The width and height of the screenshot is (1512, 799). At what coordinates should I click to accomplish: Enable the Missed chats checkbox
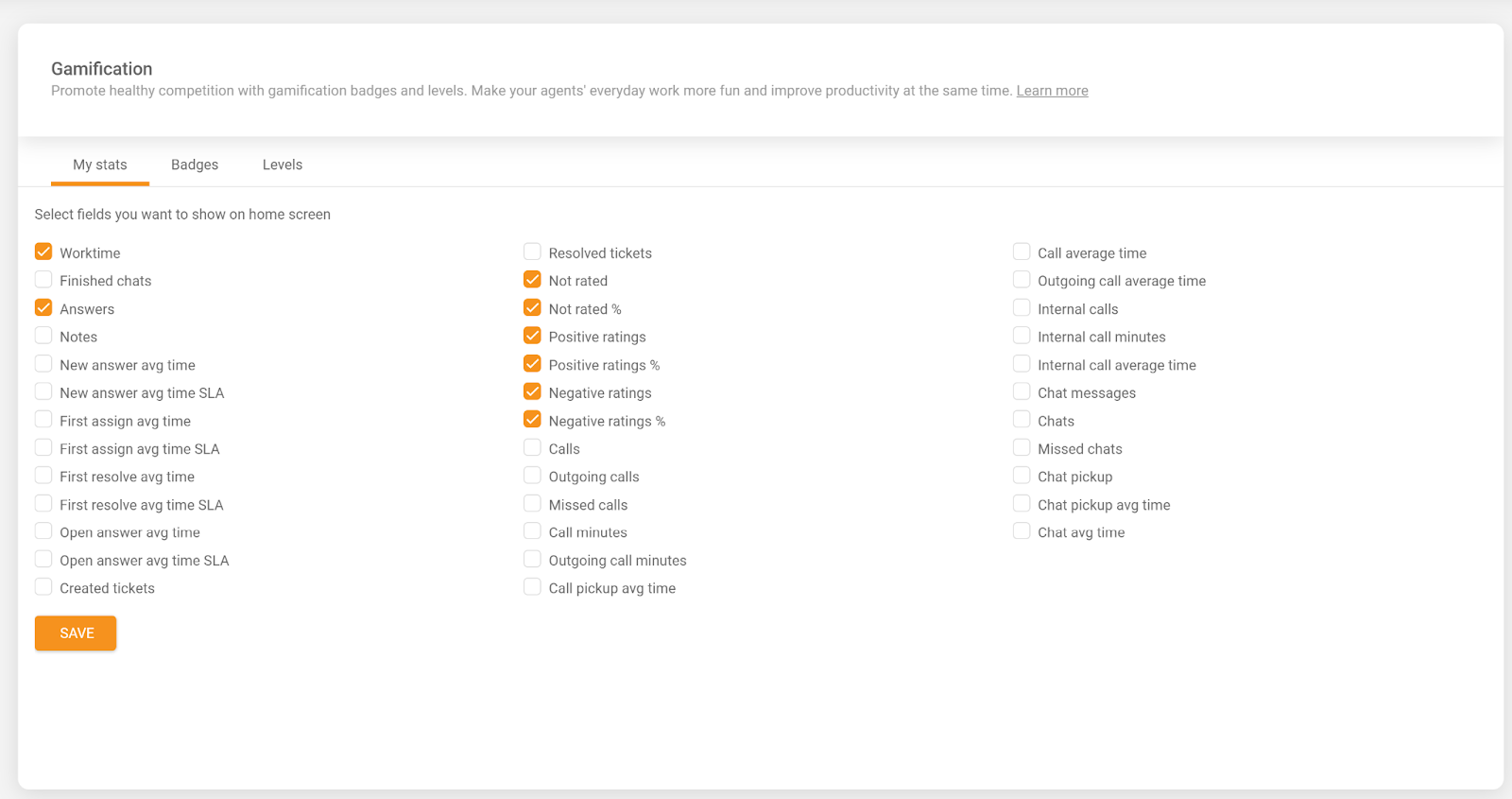1022,448
